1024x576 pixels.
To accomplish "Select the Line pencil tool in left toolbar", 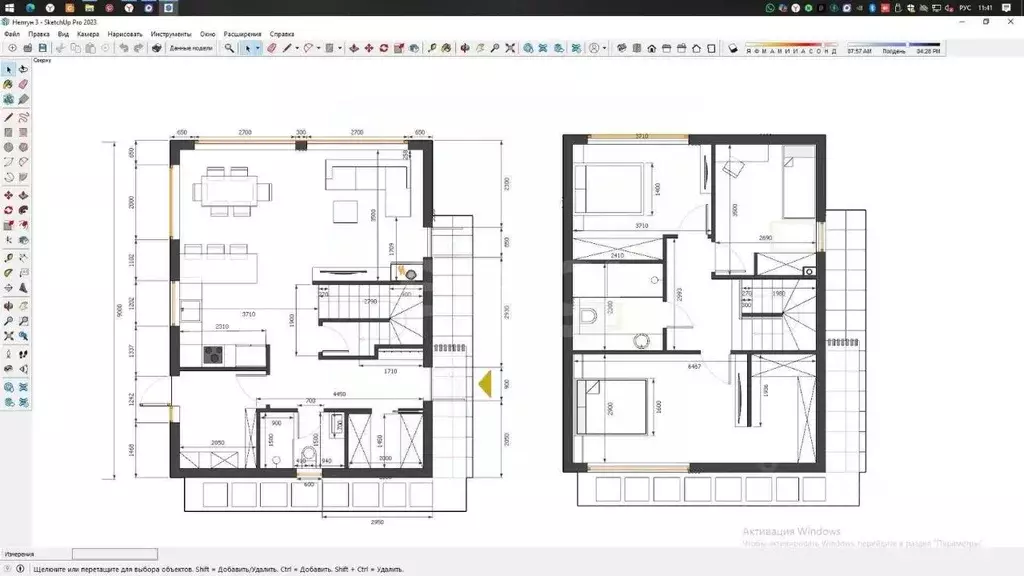I will click(x=8, y=118).
